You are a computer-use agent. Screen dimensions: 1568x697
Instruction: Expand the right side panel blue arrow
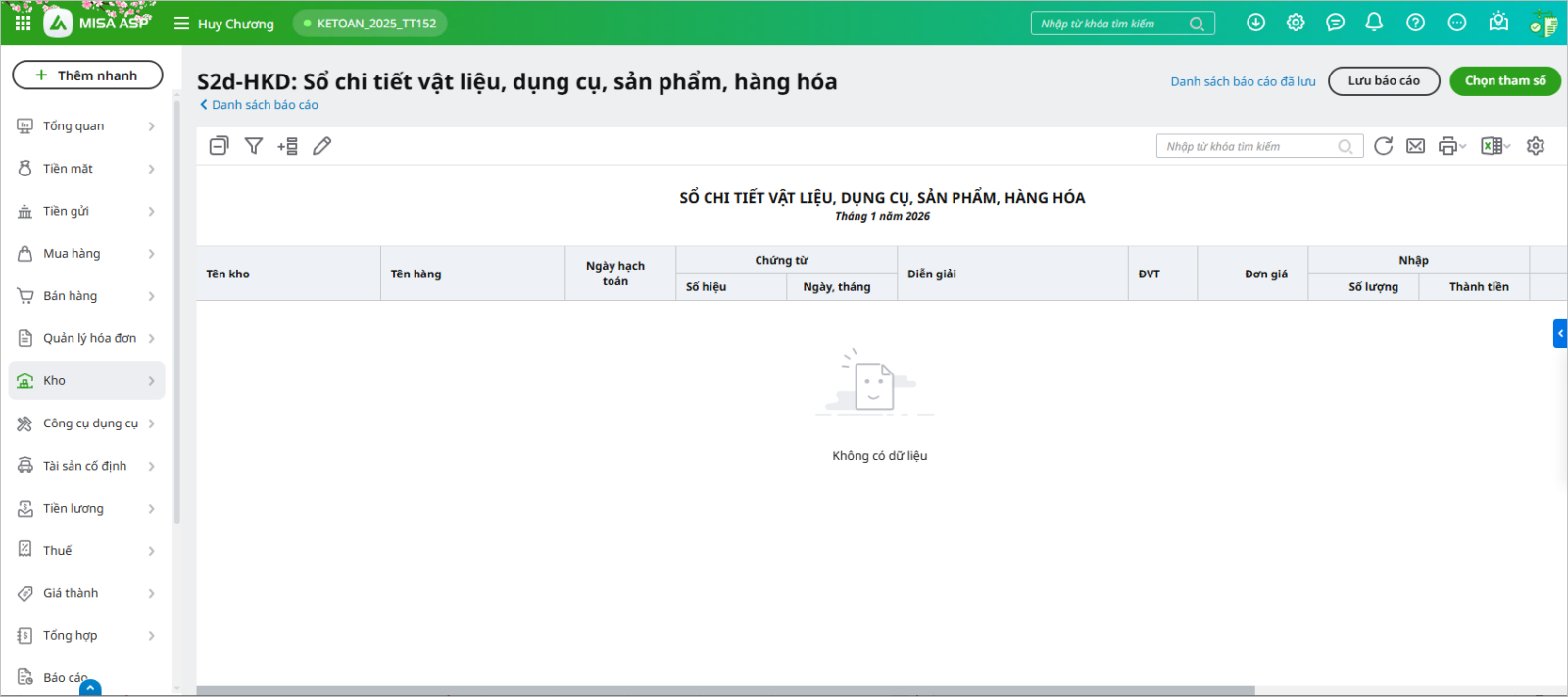pos(1560,333)
